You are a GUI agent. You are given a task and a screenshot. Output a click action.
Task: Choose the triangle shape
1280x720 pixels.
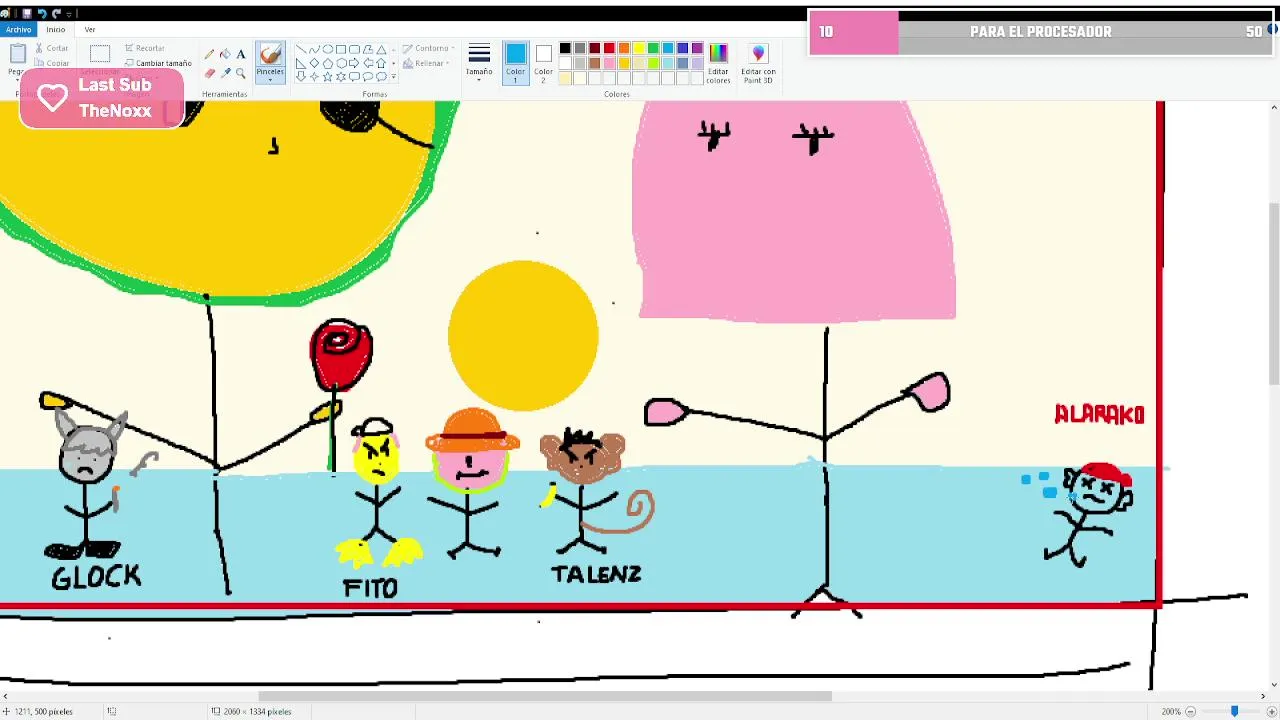coord(381,49)
